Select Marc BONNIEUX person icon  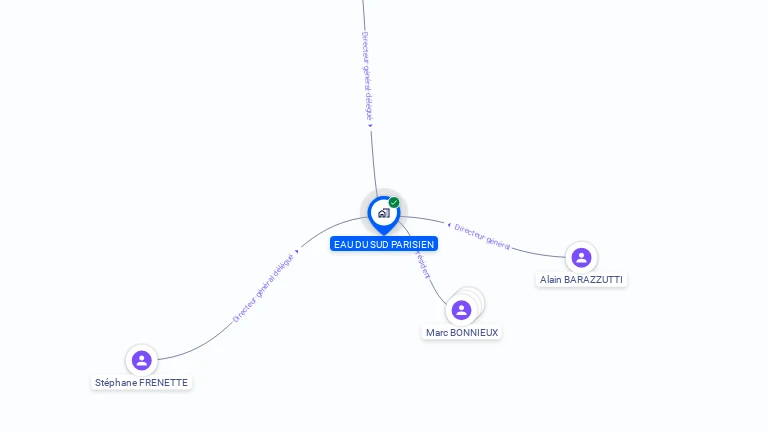[461, 310]
